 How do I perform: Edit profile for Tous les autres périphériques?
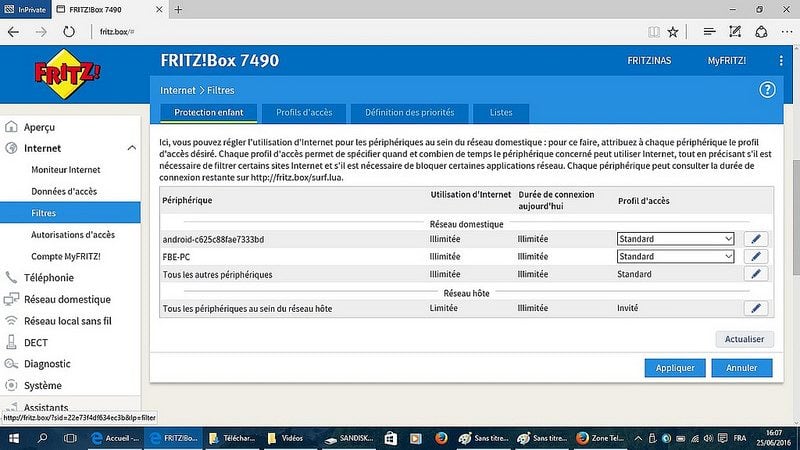pos(756,274)
